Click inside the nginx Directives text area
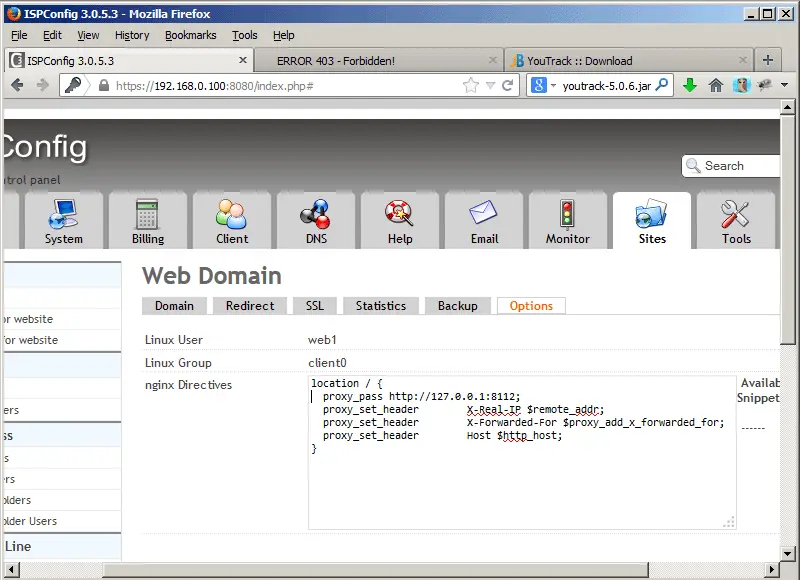Image resolution: width=800 pixels, height=580 pixels. point(522,453)
